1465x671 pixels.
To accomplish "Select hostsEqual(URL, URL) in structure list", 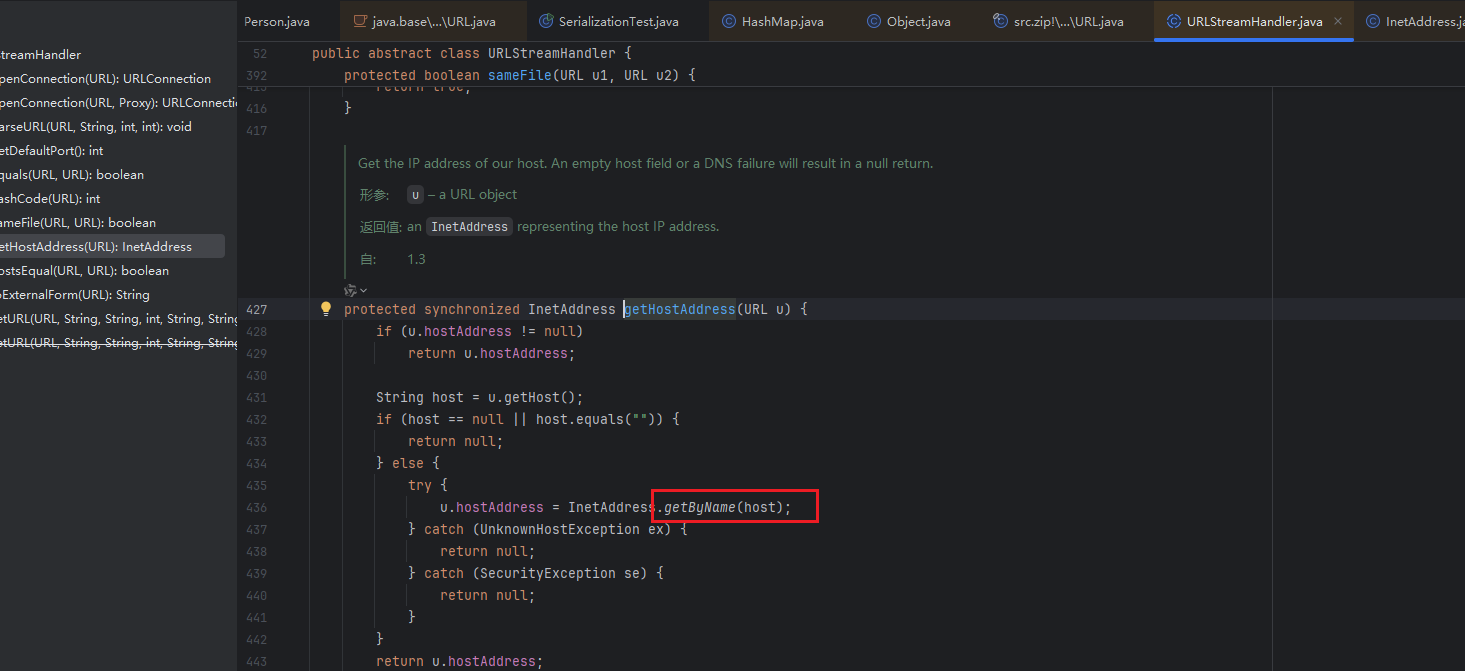I will pyautogui.click(x=84, y=270).
